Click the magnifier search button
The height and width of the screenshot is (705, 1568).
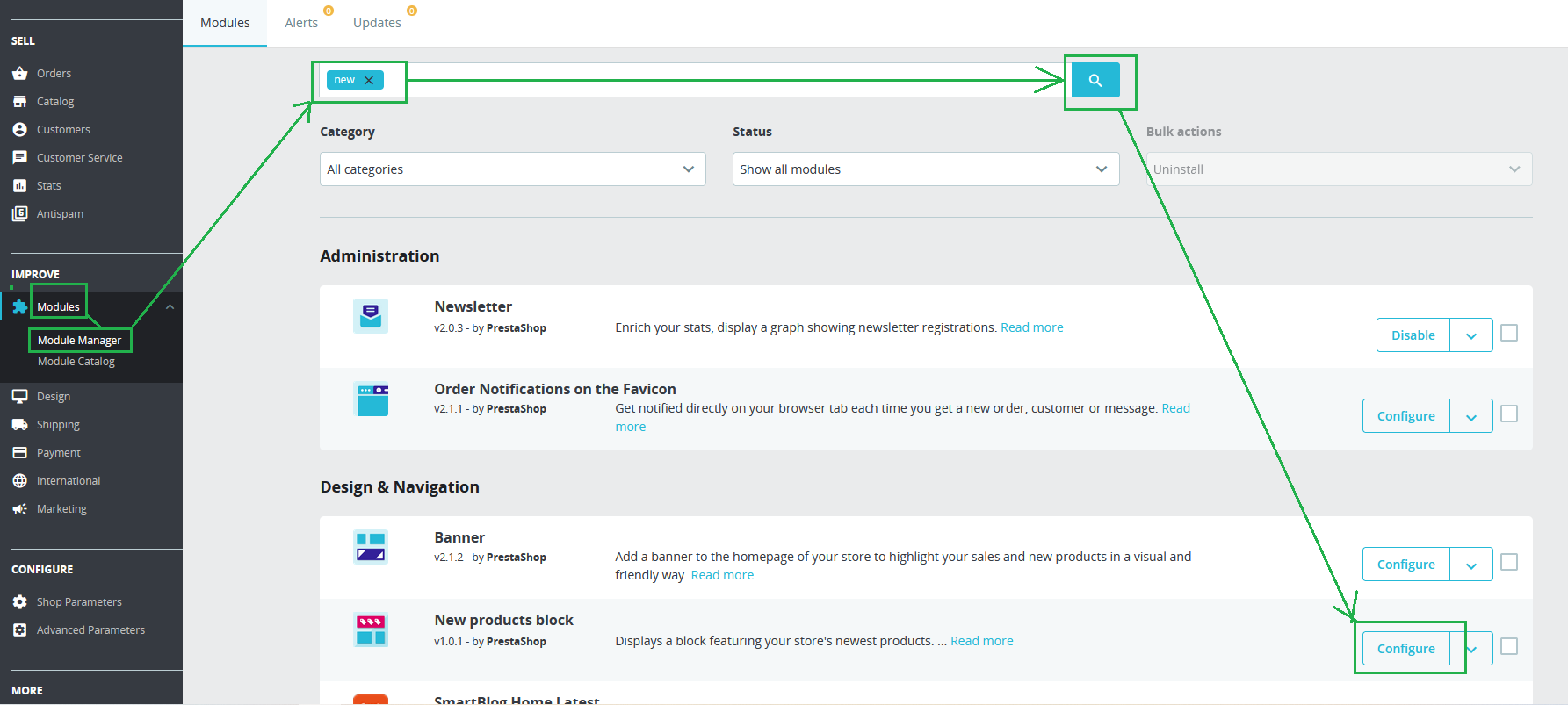tap(1095, 80)
